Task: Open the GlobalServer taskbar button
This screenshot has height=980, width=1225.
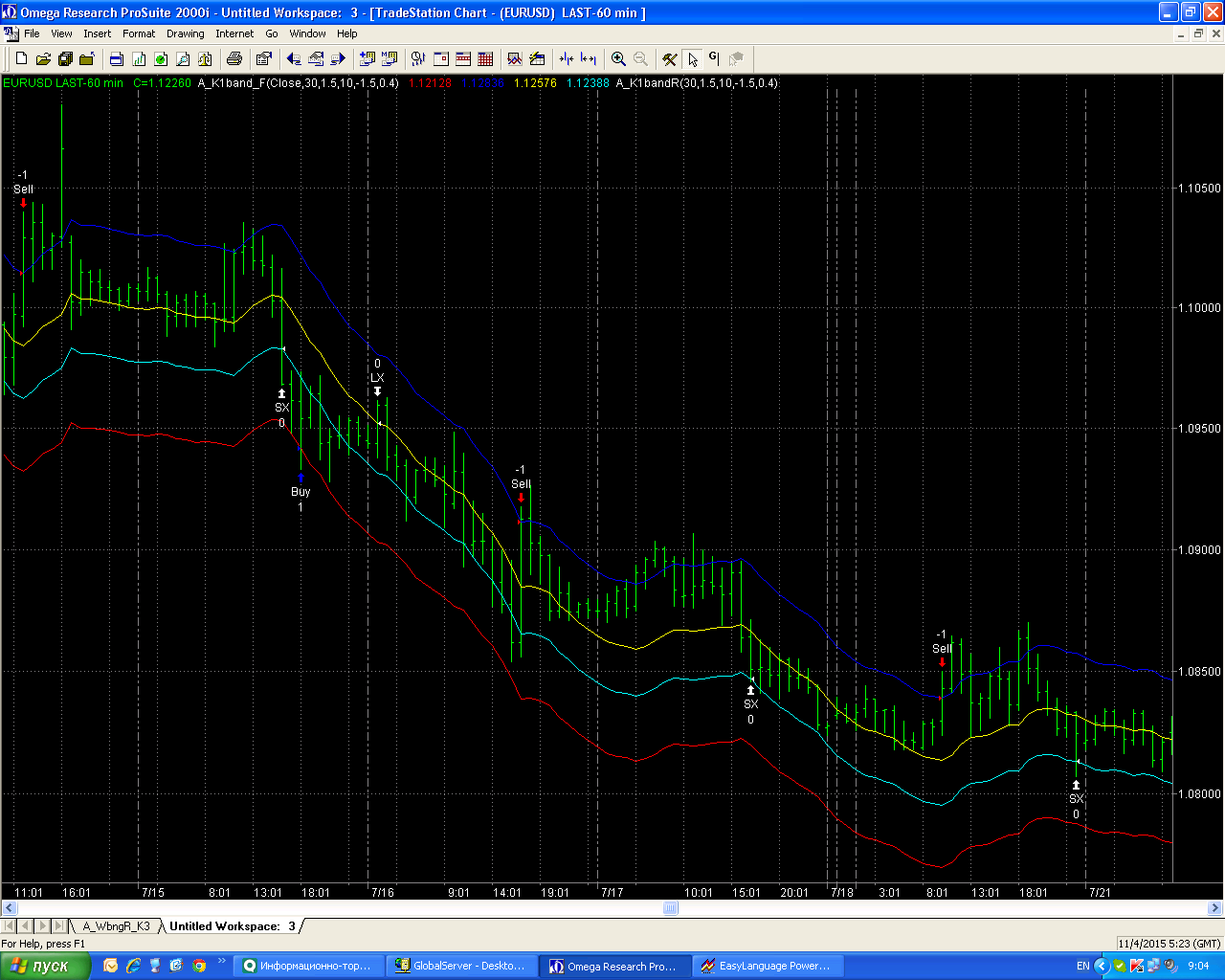Action: point(460,966)
